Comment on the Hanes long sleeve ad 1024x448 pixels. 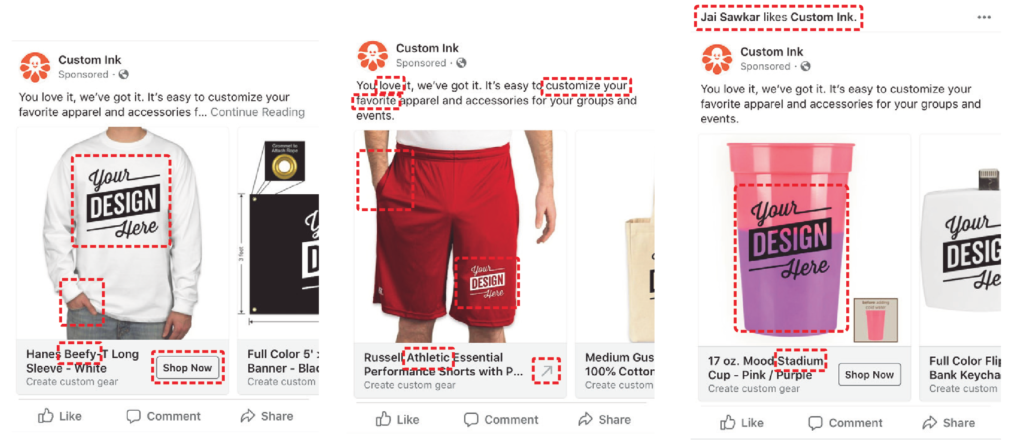[163, 416]
